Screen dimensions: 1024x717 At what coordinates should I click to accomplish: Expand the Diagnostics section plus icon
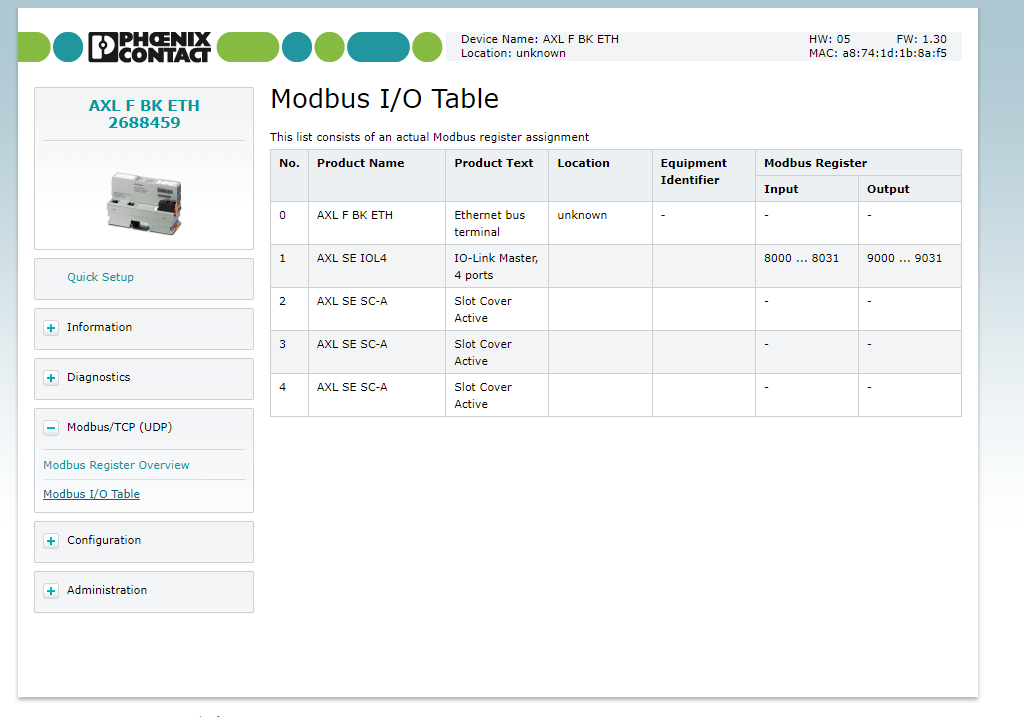[51, 378]
